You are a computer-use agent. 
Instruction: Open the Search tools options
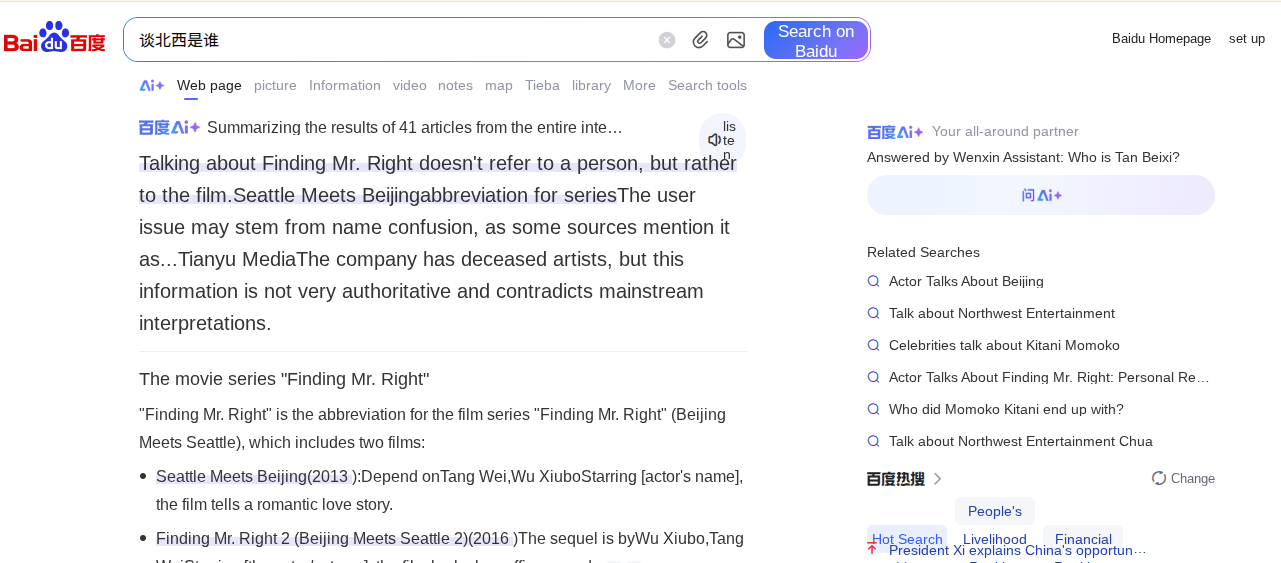point(707,86)
